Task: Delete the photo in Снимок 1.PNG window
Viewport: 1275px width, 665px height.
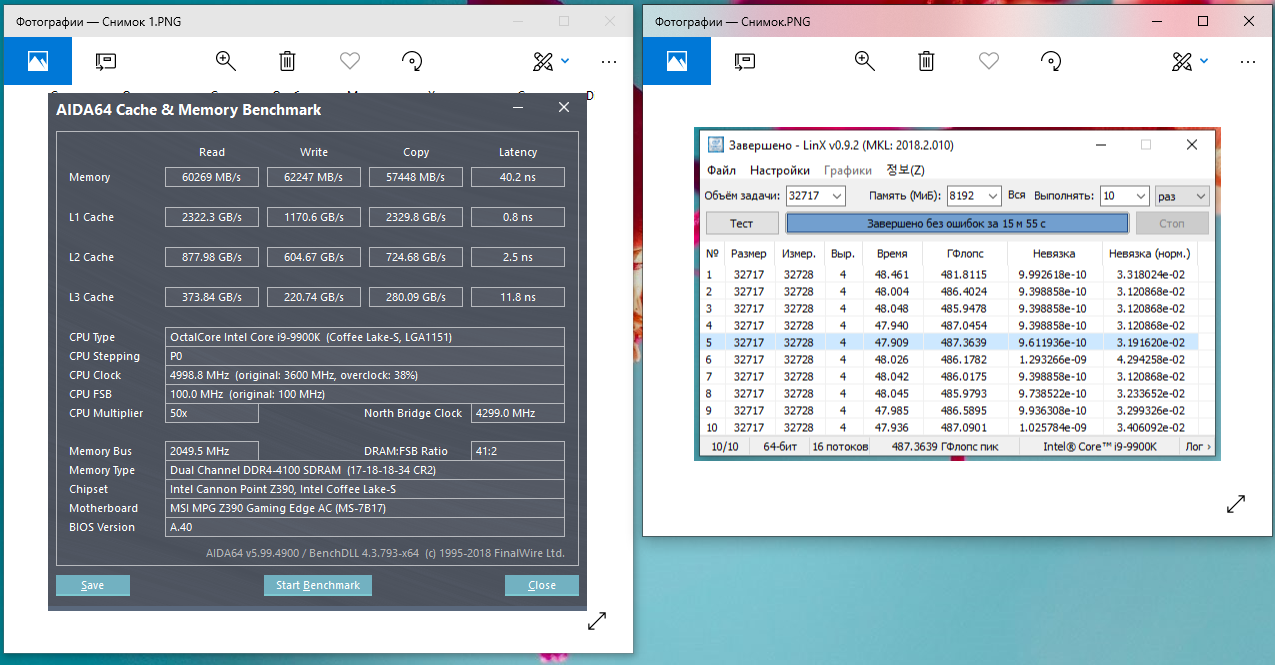Action: pos(287,61)
